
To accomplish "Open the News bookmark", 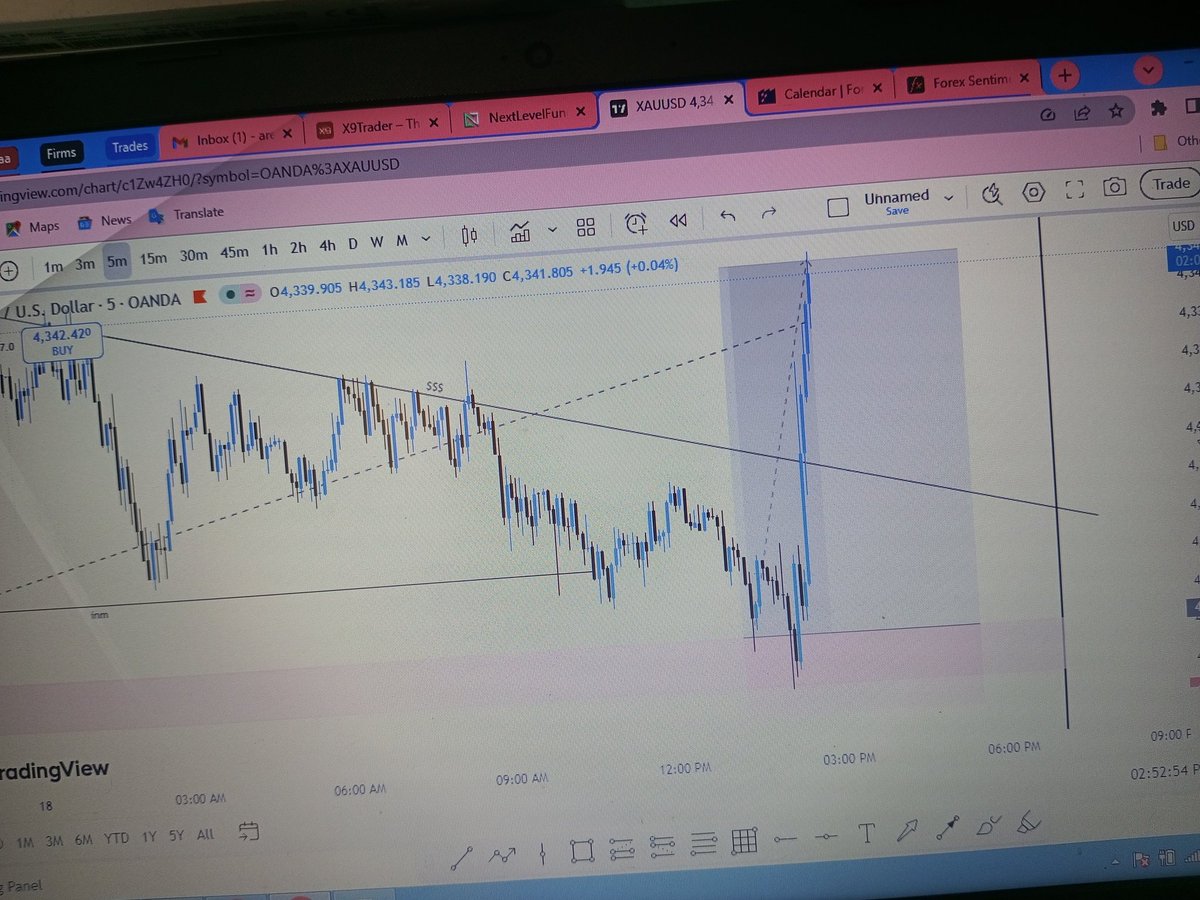I will click(x=104, y=221).
